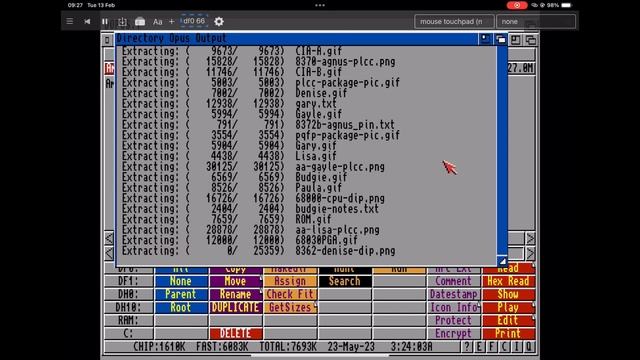Viewport: 640px width, 360px height.
Task: Tap the iPad multitasking three dots
Action: 320,5
